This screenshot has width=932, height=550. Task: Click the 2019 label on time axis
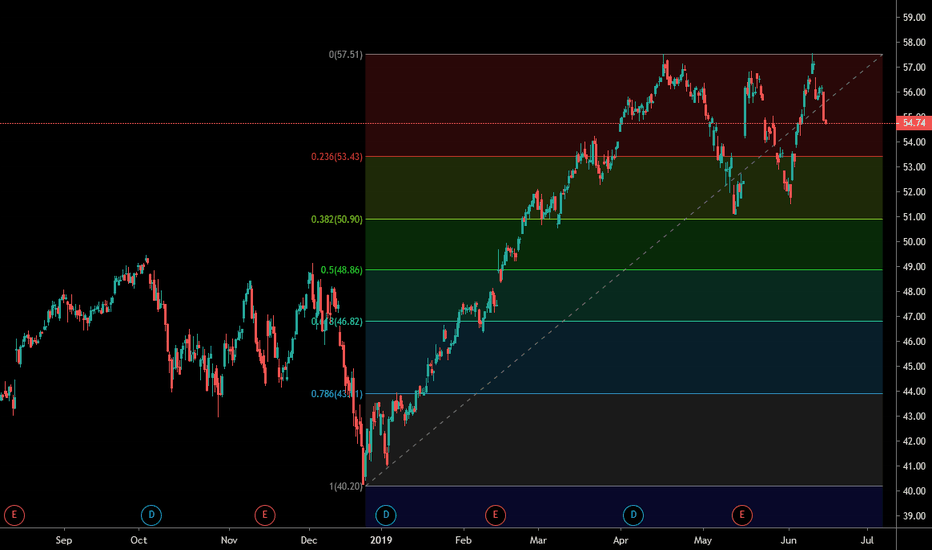point(381,540)
